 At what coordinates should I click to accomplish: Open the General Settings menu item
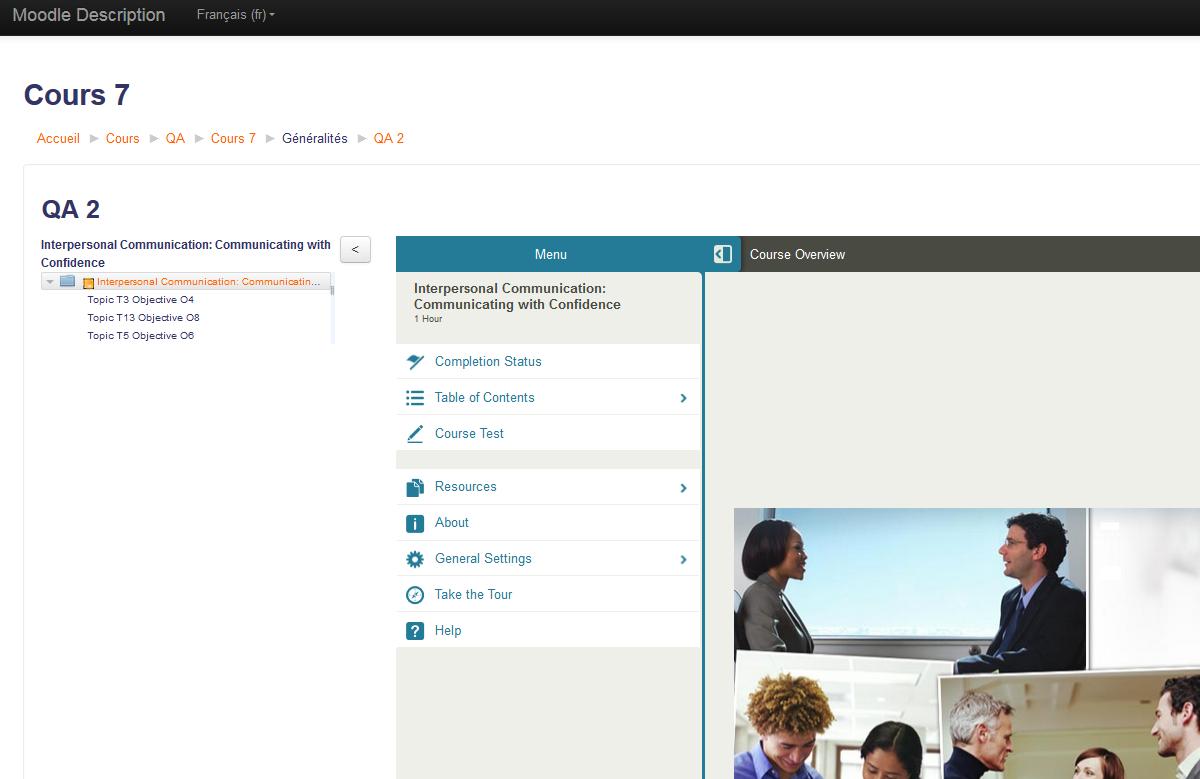coord(549,559)
